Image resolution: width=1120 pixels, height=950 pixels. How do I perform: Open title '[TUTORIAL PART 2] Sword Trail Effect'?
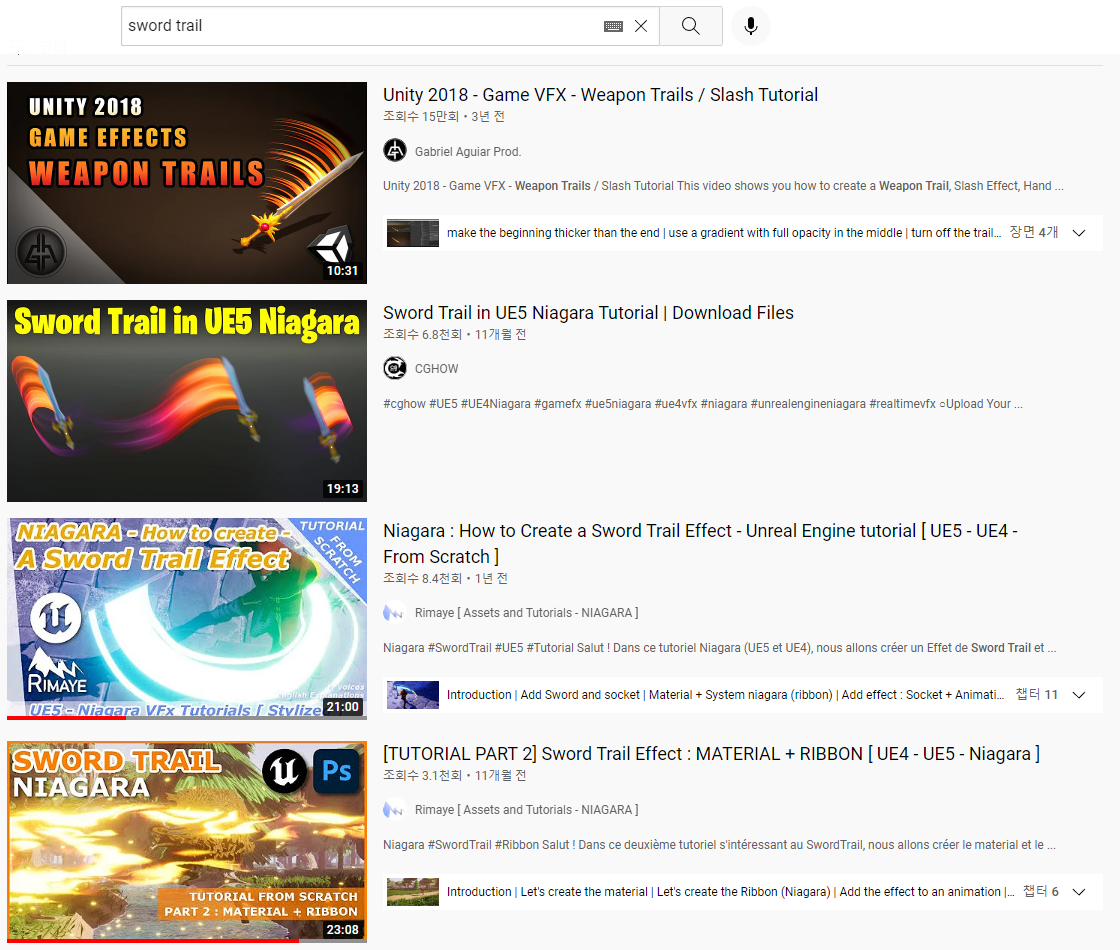[711, 754]
